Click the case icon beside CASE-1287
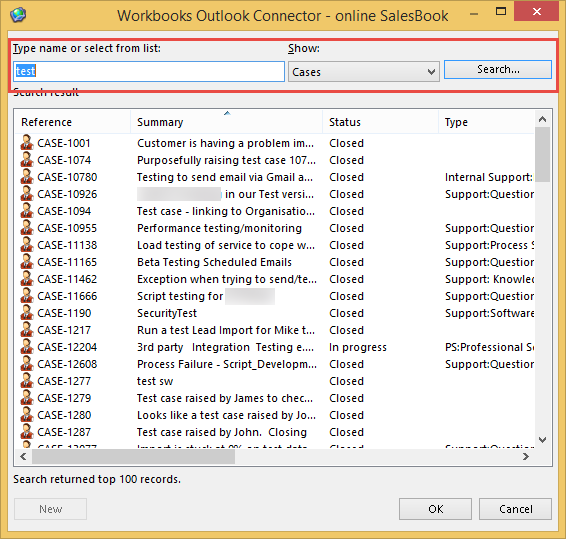Screen dimensions: 566x539 [x=27, y=431]
